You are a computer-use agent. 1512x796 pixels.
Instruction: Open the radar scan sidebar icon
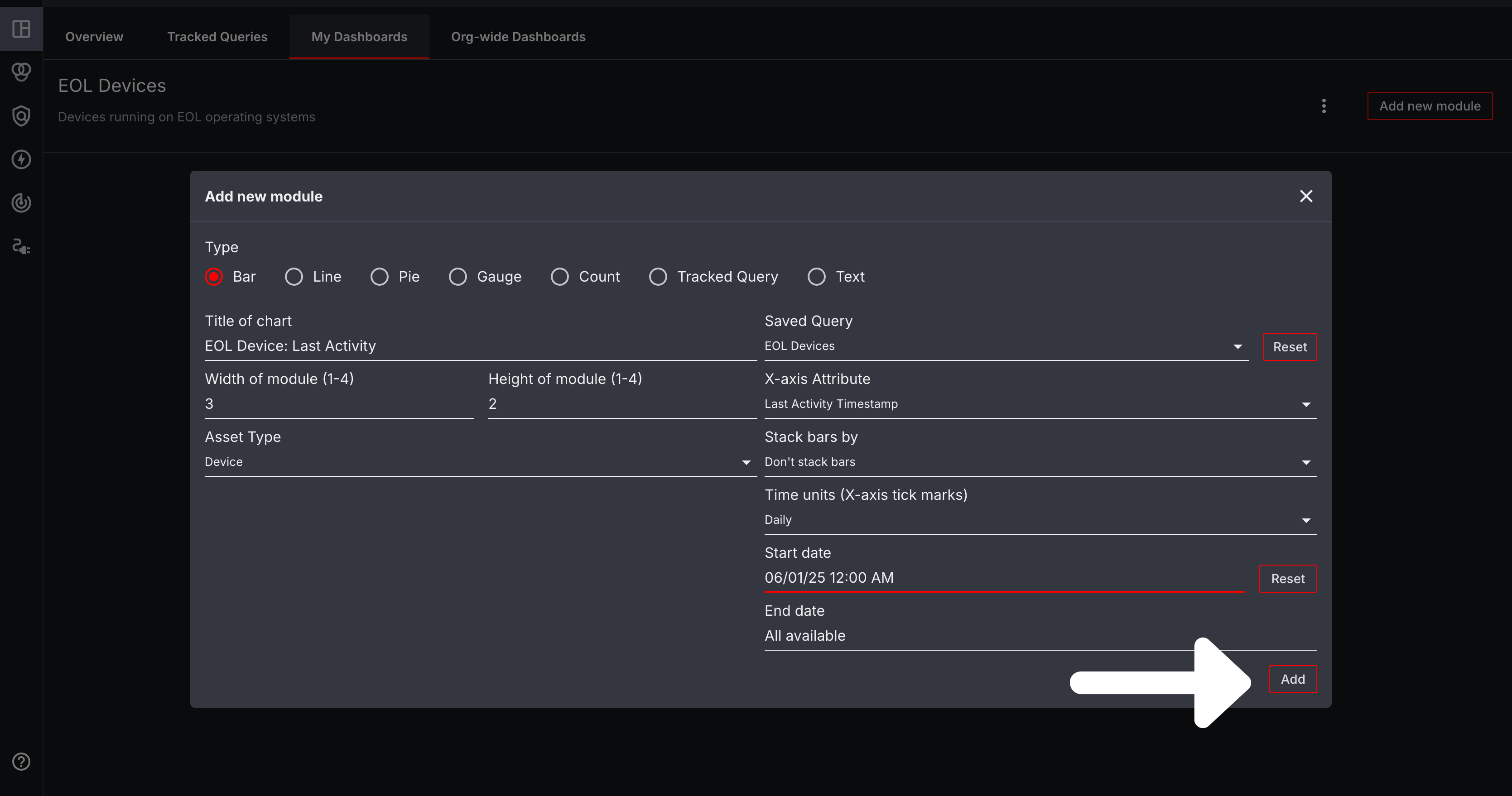pyautogui.click(x=21, y=203)
